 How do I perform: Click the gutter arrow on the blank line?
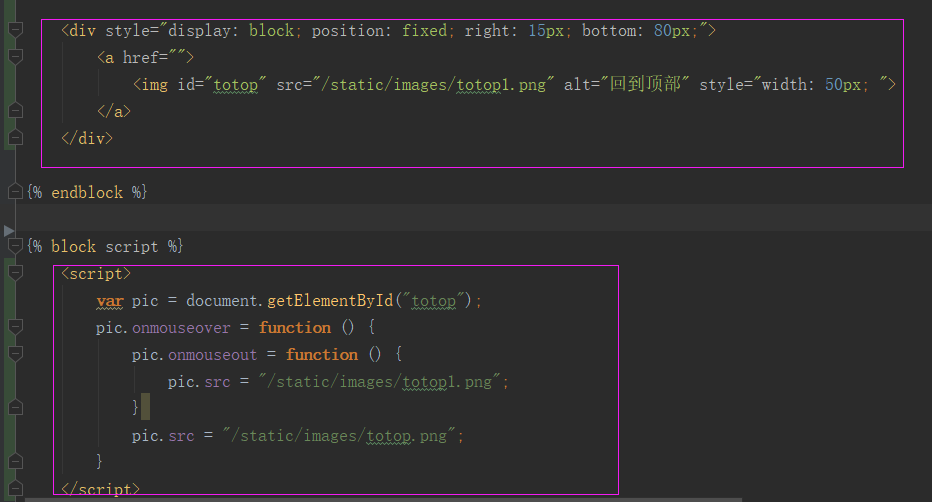(10, 230)
